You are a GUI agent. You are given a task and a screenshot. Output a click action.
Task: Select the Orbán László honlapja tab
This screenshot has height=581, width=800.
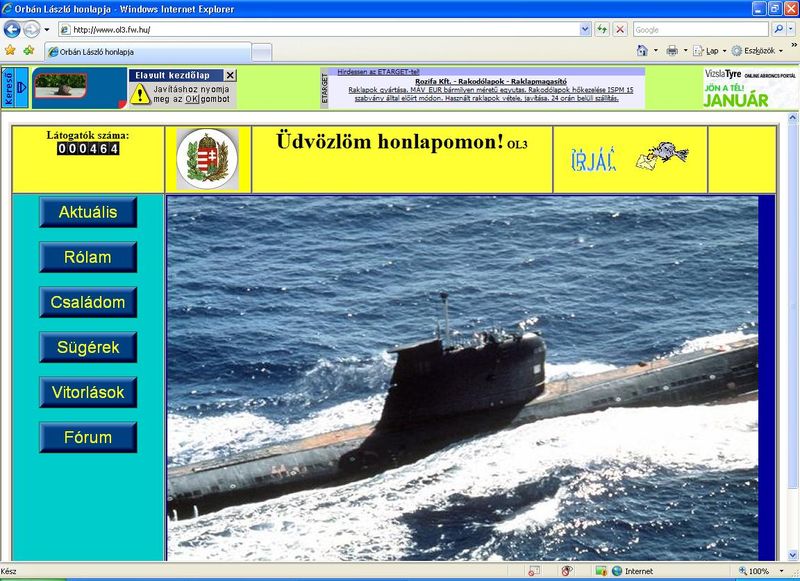pyautogui.click(x=147, y=52)
